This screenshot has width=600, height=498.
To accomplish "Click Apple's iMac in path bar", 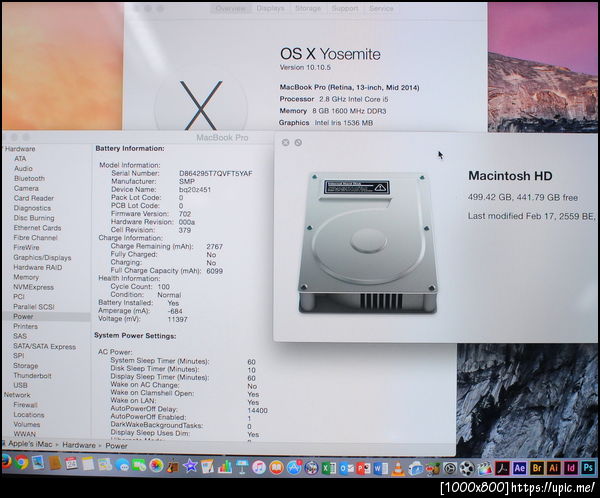I will [30, 444].
